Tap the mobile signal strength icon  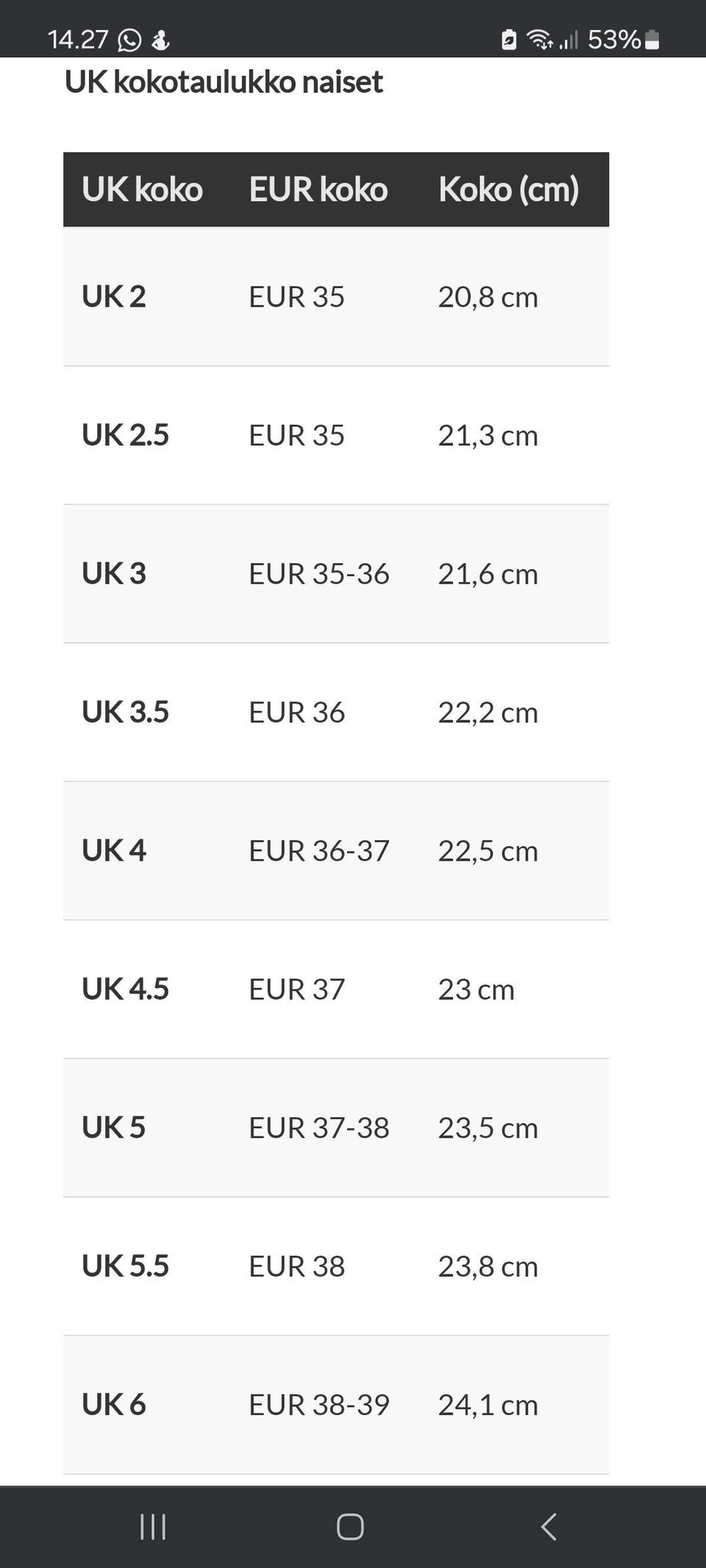[568, 40]
